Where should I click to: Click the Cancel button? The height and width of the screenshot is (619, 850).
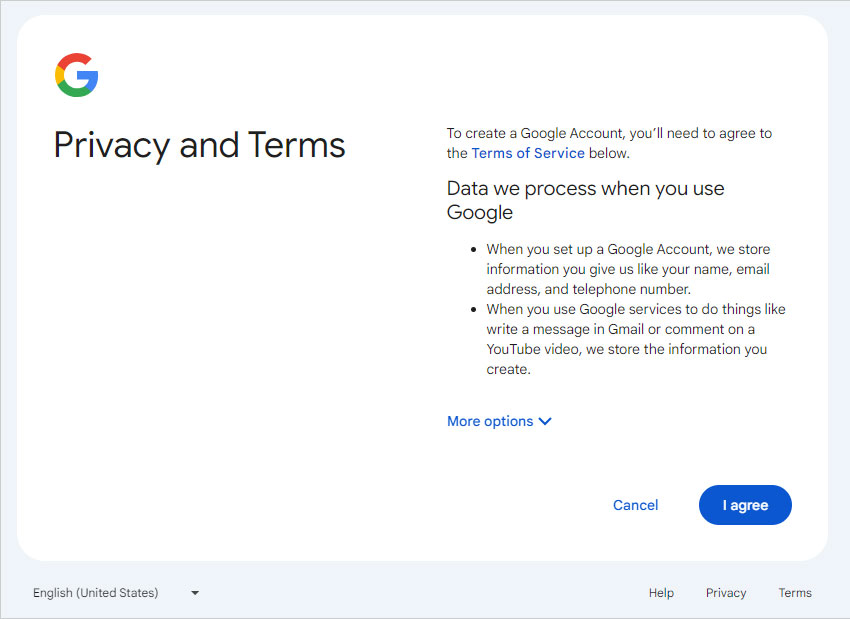point(635,505)
